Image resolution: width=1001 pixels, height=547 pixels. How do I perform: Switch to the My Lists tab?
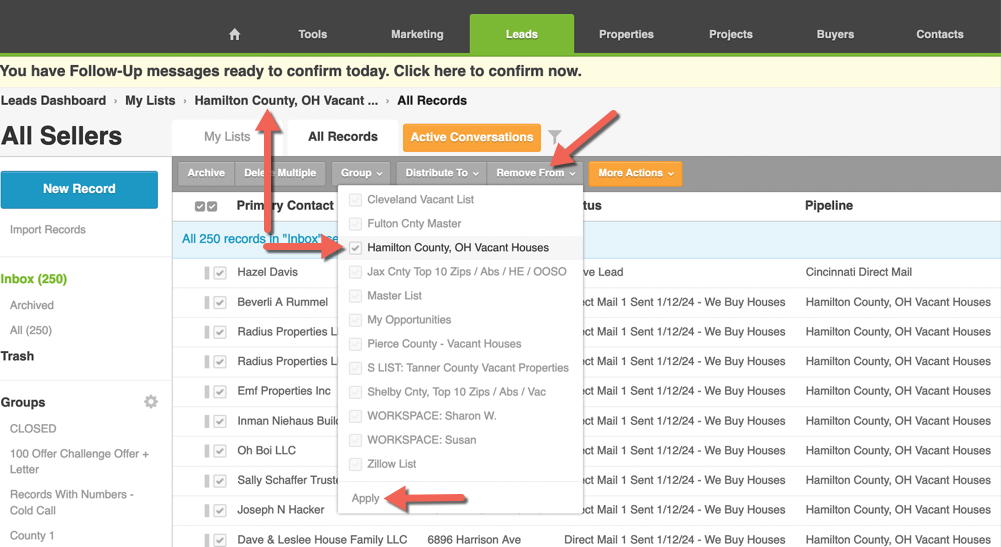227,137
